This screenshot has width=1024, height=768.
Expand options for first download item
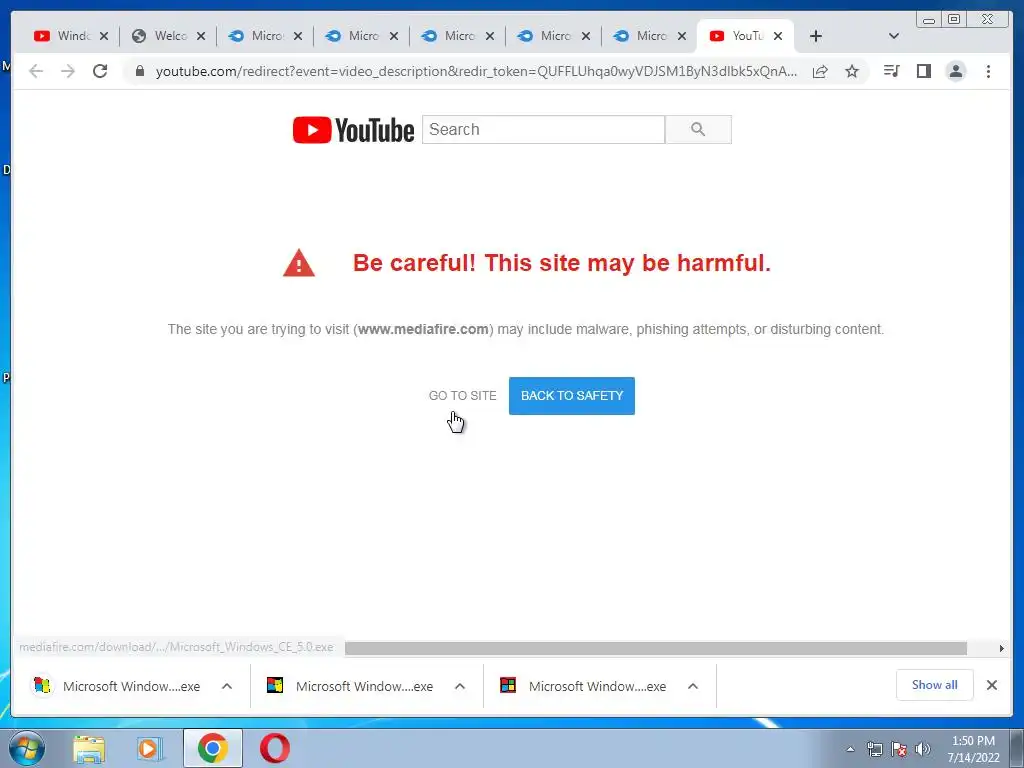(x=227, y=686)
